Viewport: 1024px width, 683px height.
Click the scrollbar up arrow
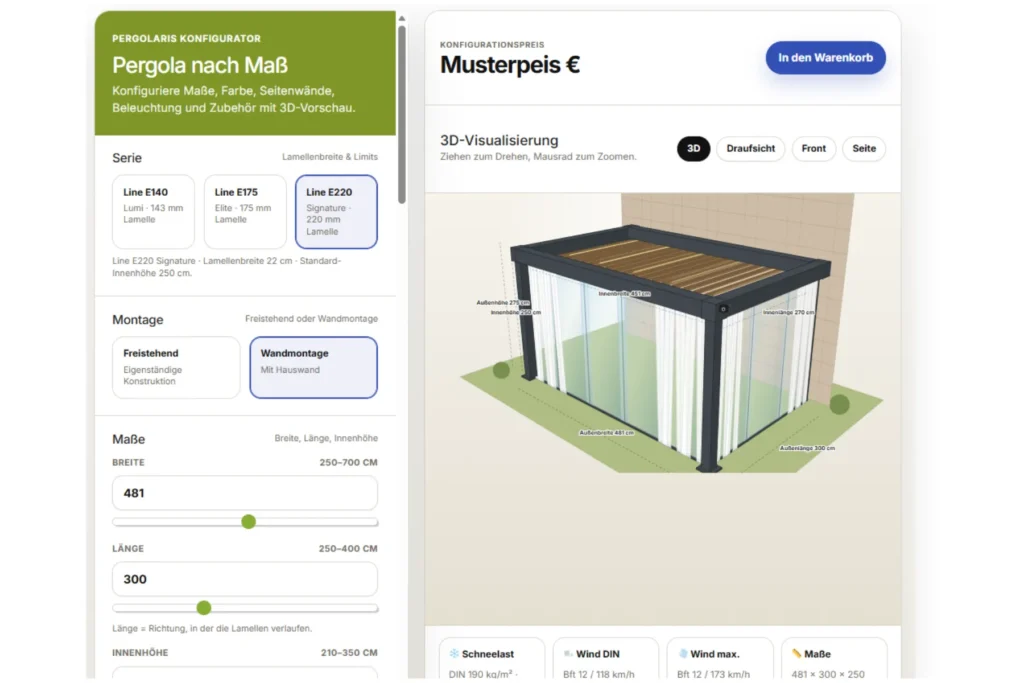(x=402, y=18)
